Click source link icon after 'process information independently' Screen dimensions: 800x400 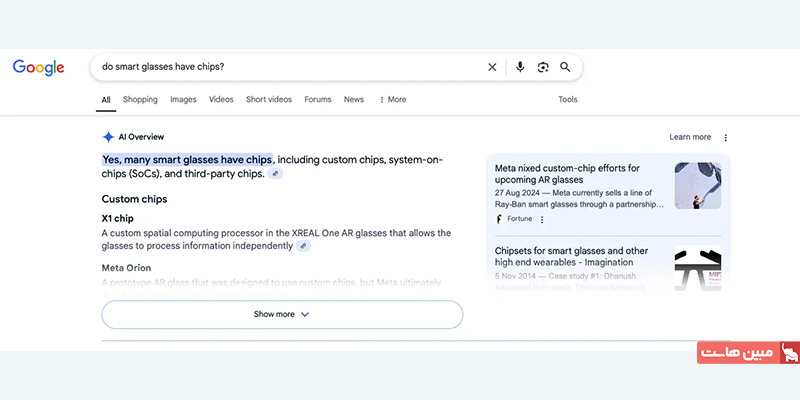pos(303,246)
